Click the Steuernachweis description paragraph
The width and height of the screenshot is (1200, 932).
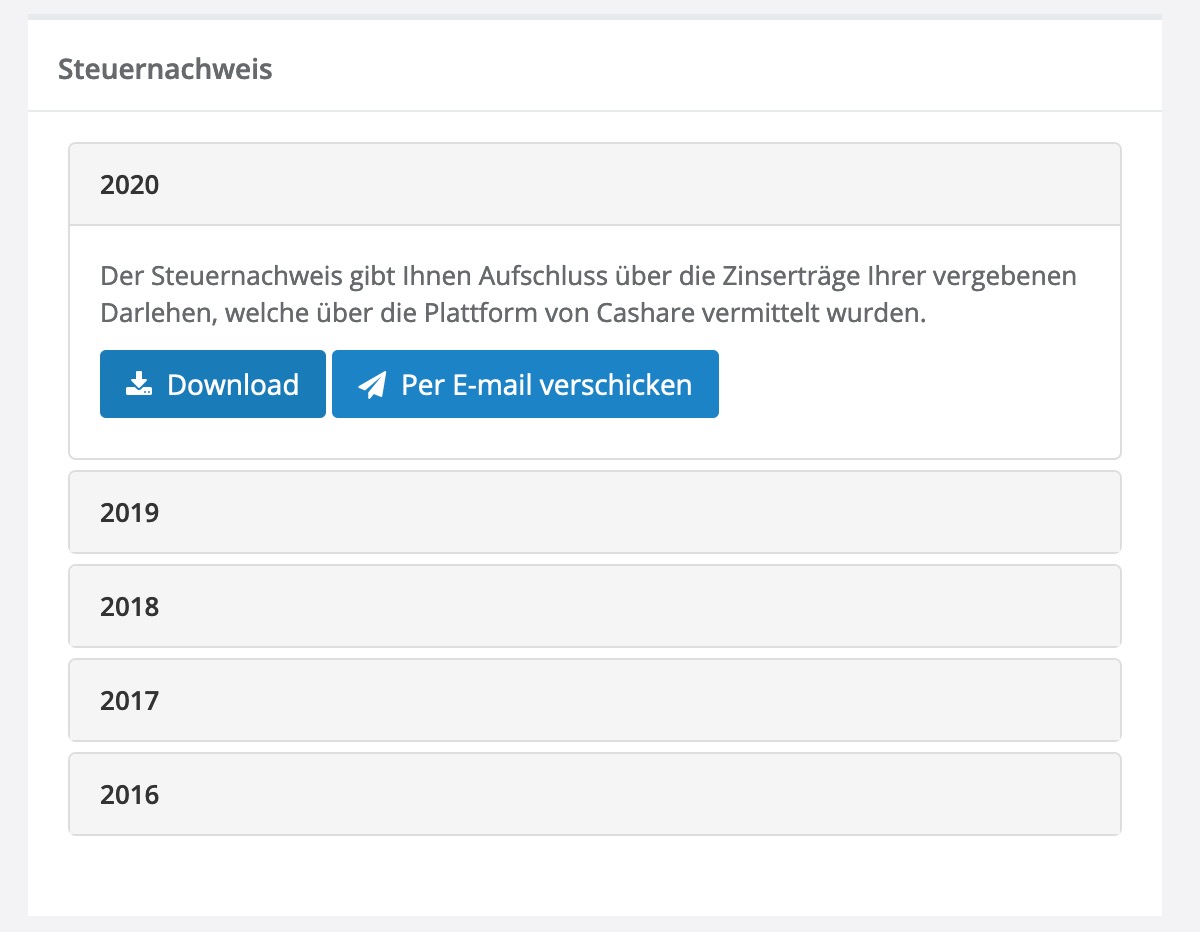[588, 294]
